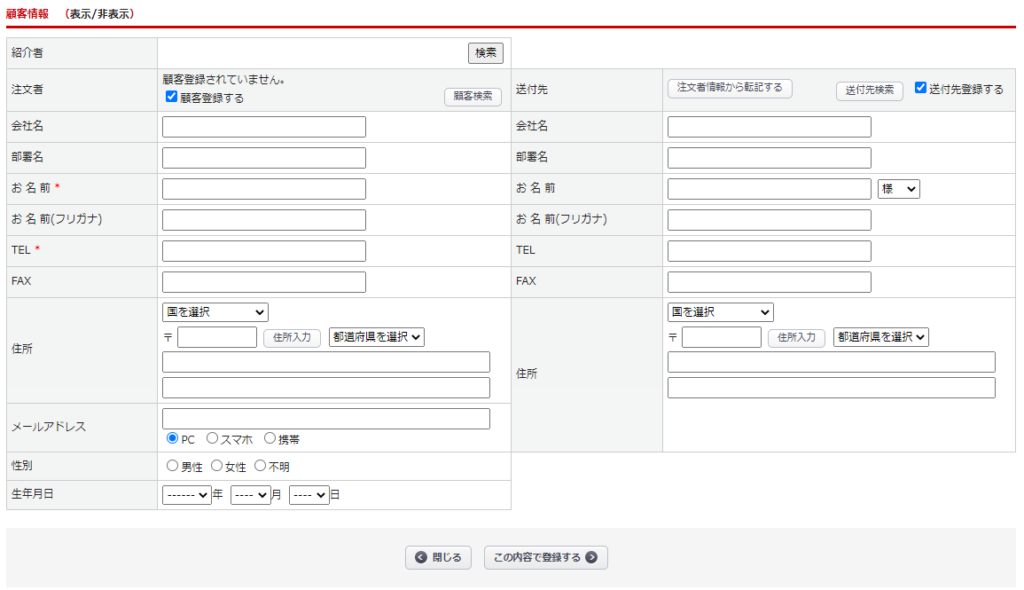Expand the birth year dropdown

(186, 495)
